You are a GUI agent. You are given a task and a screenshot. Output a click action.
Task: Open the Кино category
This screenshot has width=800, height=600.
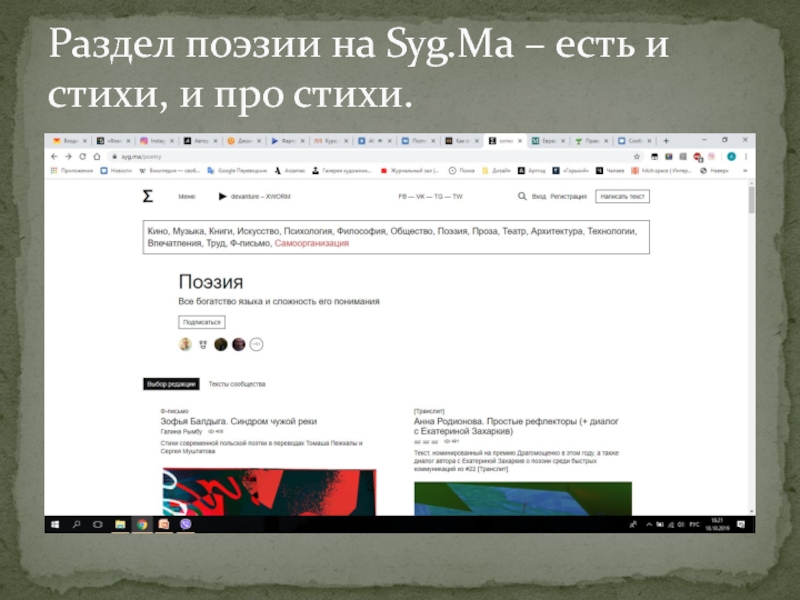click(158, 231)
